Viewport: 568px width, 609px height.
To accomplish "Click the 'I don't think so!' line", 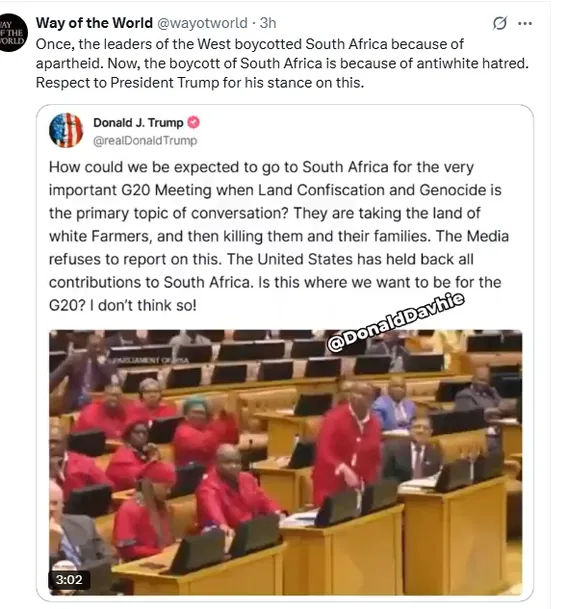I will coord(143,305).
